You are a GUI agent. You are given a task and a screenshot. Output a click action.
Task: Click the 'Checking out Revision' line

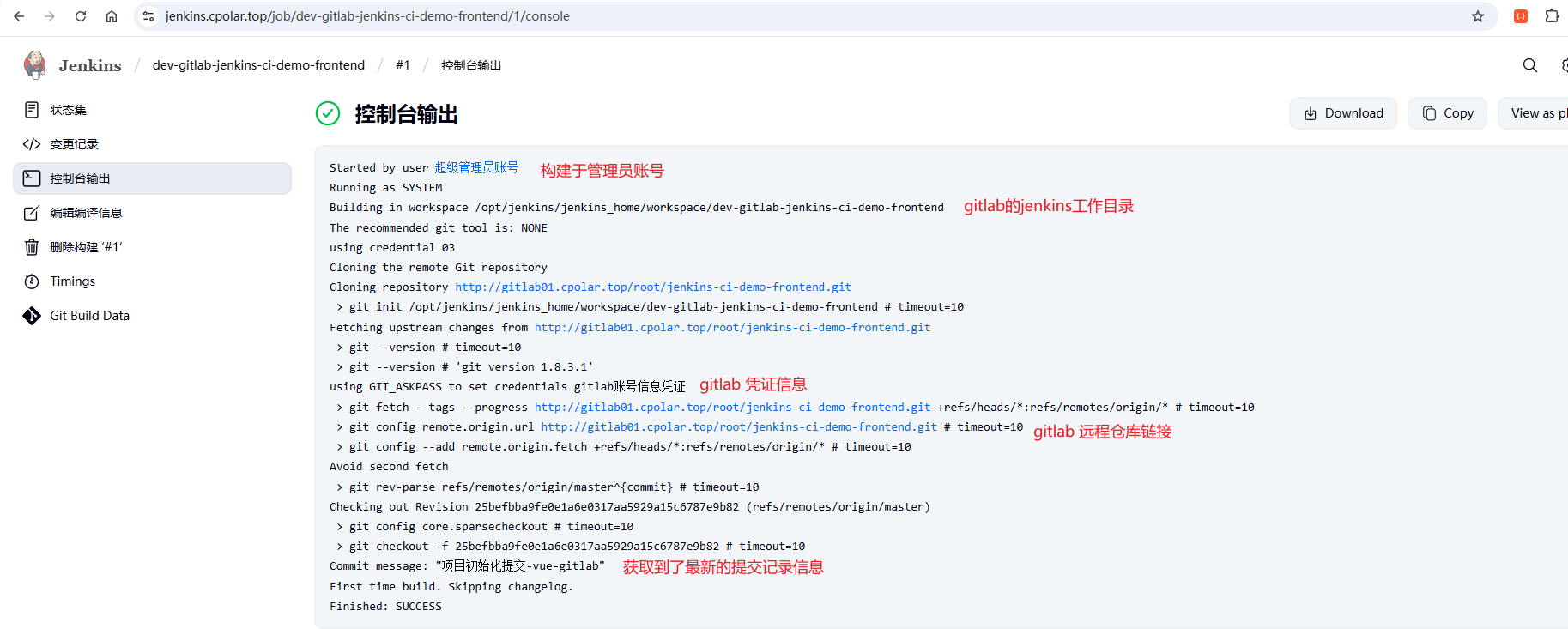[630, 507]
